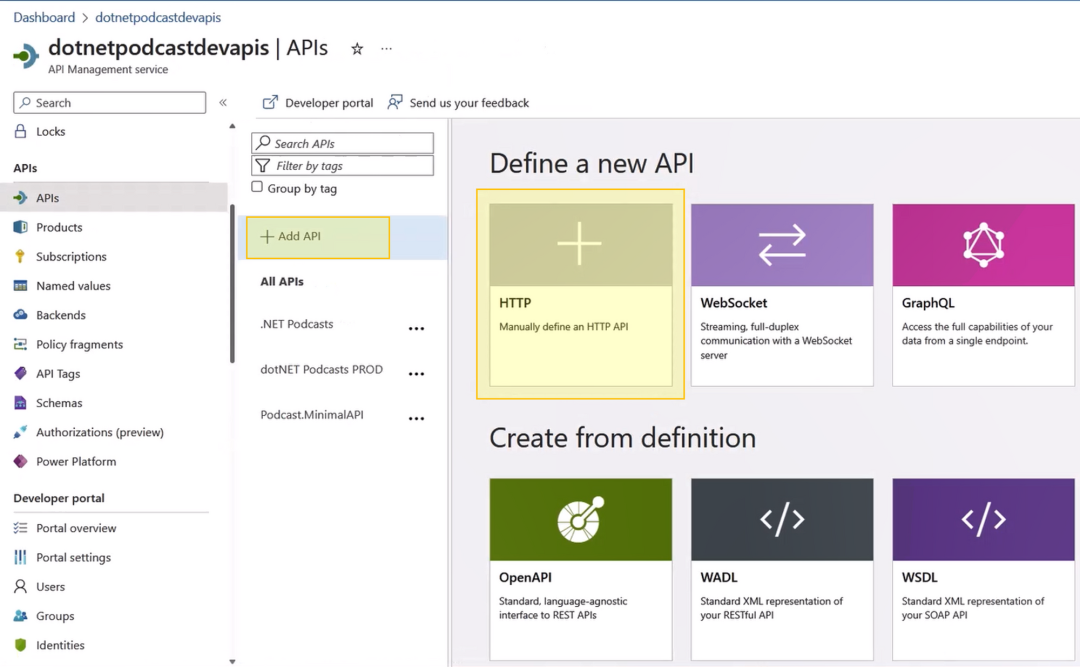
Task: Click the API Management service icon by the title
Action: click(x=26, y=55)
